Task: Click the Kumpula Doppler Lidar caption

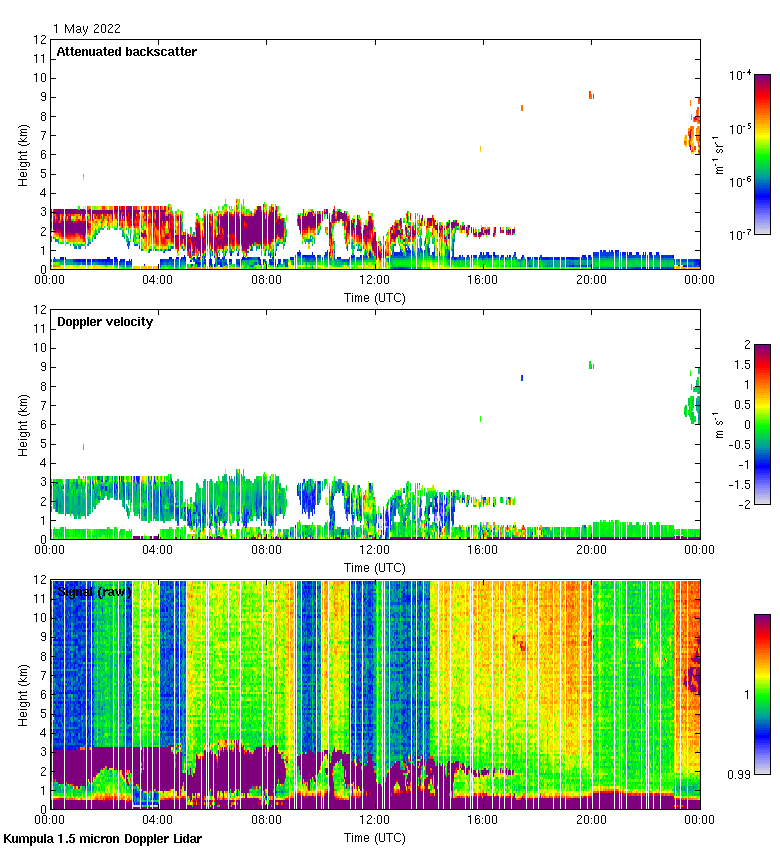Action: tap(103, 839)
